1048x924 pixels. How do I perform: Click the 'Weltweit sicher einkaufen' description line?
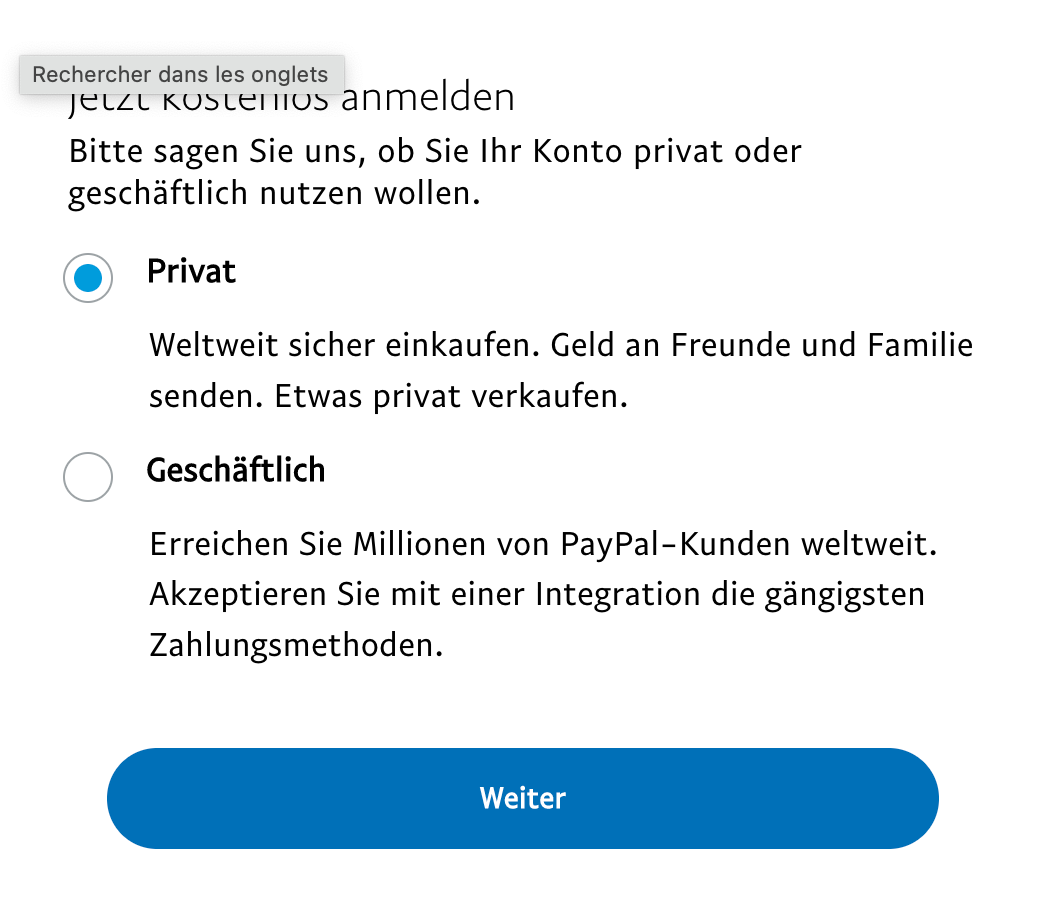(x=561, y=346)
